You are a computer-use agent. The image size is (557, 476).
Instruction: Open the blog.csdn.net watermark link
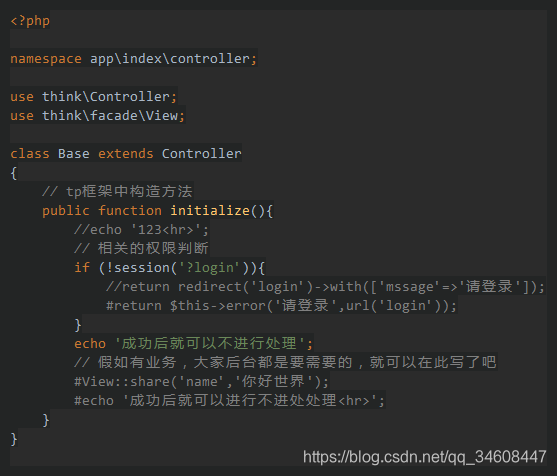424,457
